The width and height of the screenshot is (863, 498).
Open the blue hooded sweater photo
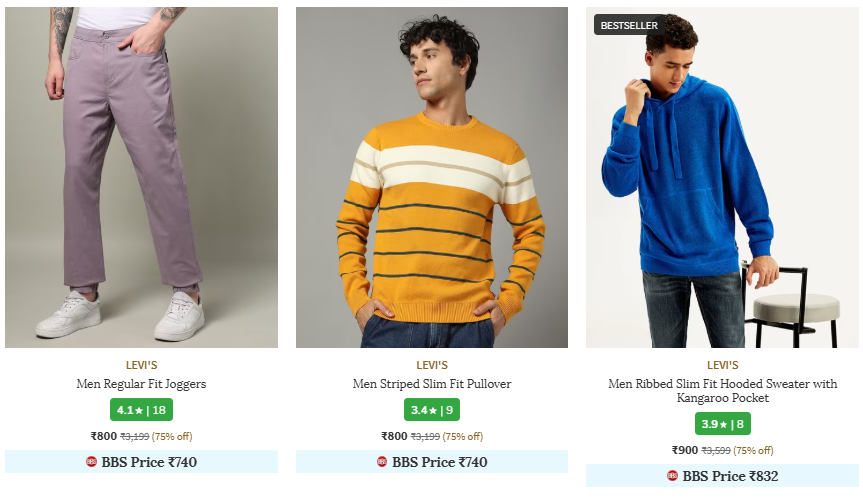coord(722,178)
